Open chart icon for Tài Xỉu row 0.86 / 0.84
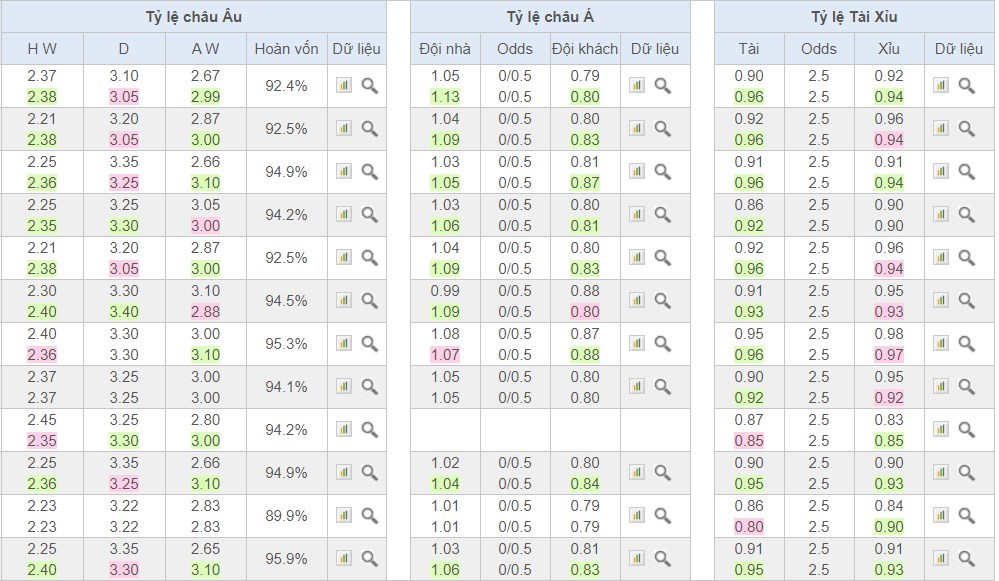The height and width of the screenshot is (581, 999). click(941, 515)
